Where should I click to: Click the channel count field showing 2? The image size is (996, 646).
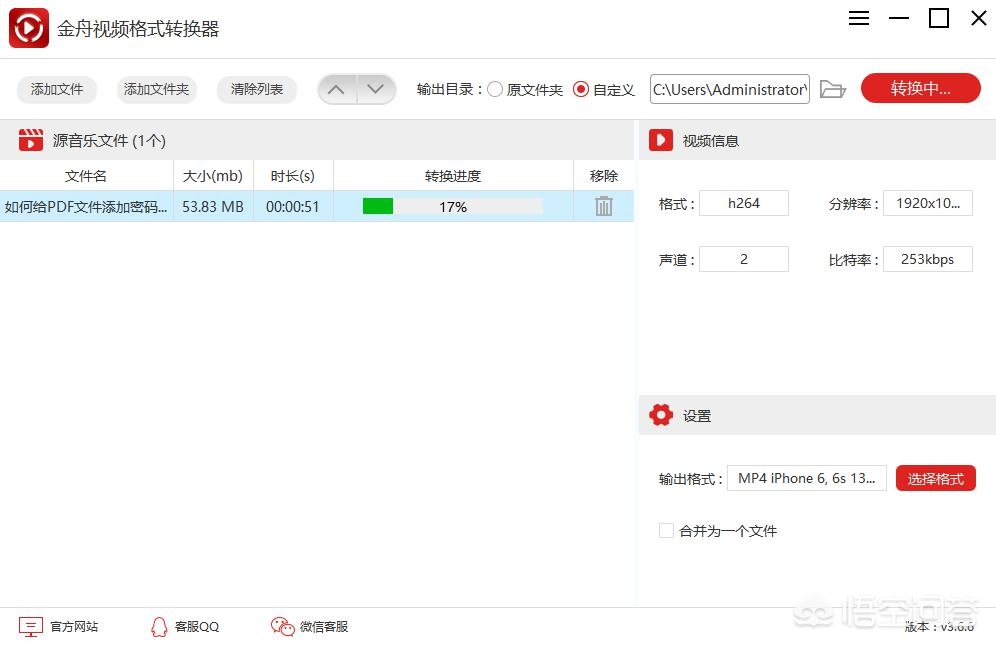click(x=744, y=259)
